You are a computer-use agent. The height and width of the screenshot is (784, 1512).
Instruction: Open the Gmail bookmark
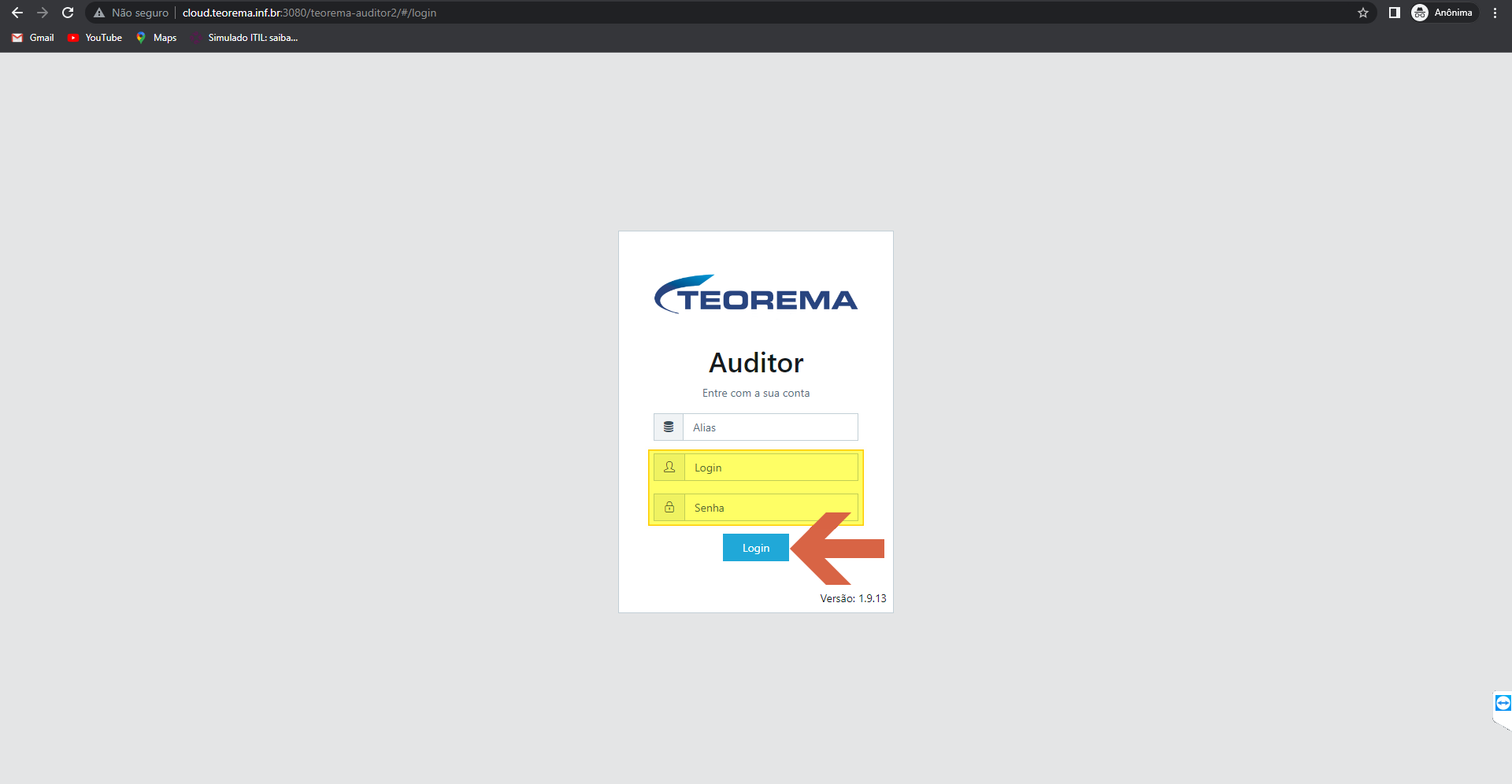click(x=33, y=38)
